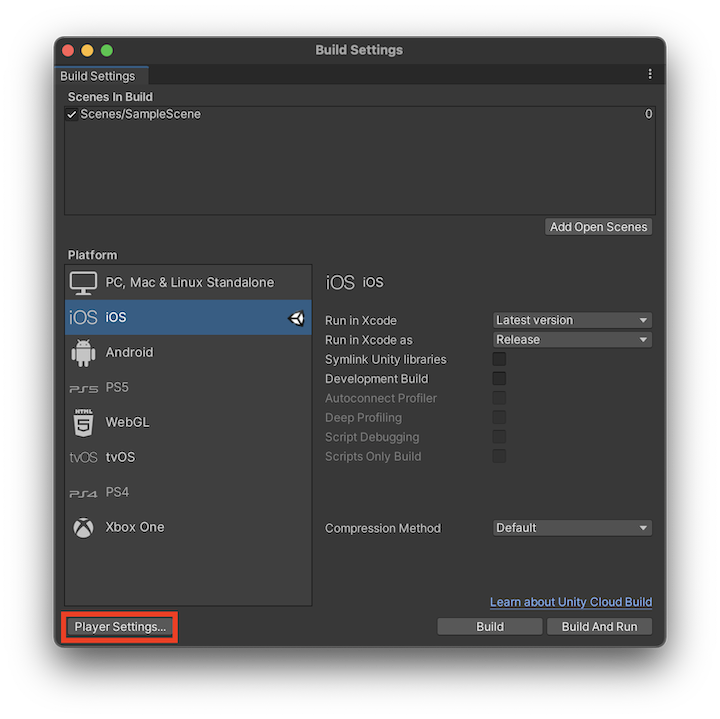Enable the Development Build checkbox
The height and width of the screenshot is (719, 720).
(x=499, y=378)
